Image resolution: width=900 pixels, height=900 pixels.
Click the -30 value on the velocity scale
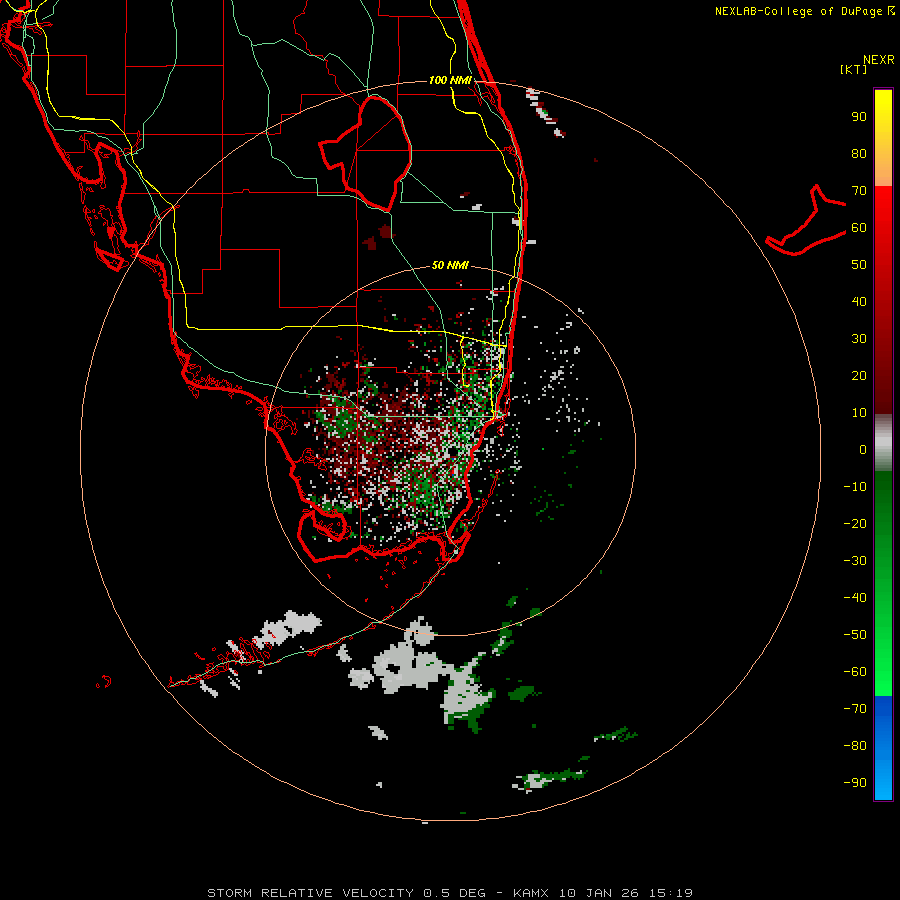tap(855, 561)
